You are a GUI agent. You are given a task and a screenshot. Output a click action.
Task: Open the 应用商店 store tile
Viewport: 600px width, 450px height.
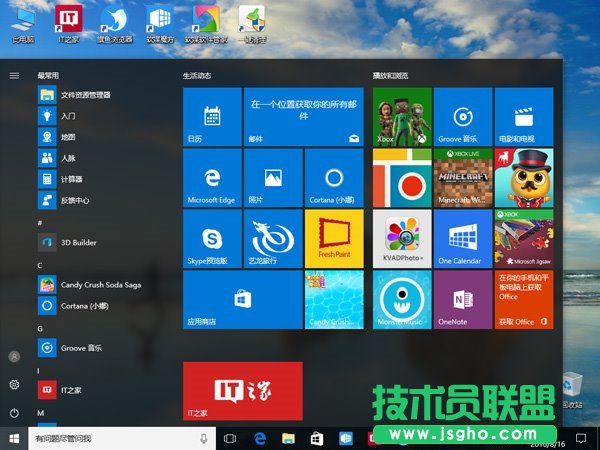243,300
